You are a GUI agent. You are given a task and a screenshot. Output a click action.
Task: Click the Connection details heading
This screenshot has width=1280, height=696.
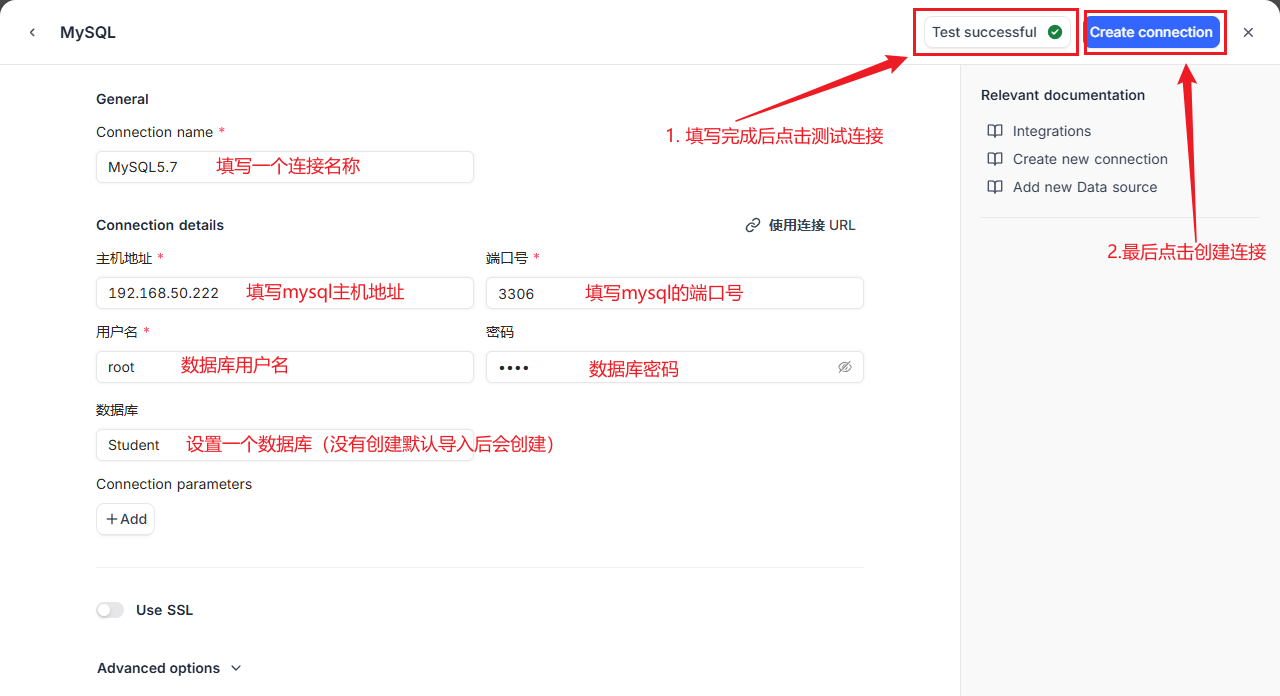coord(160,225)
